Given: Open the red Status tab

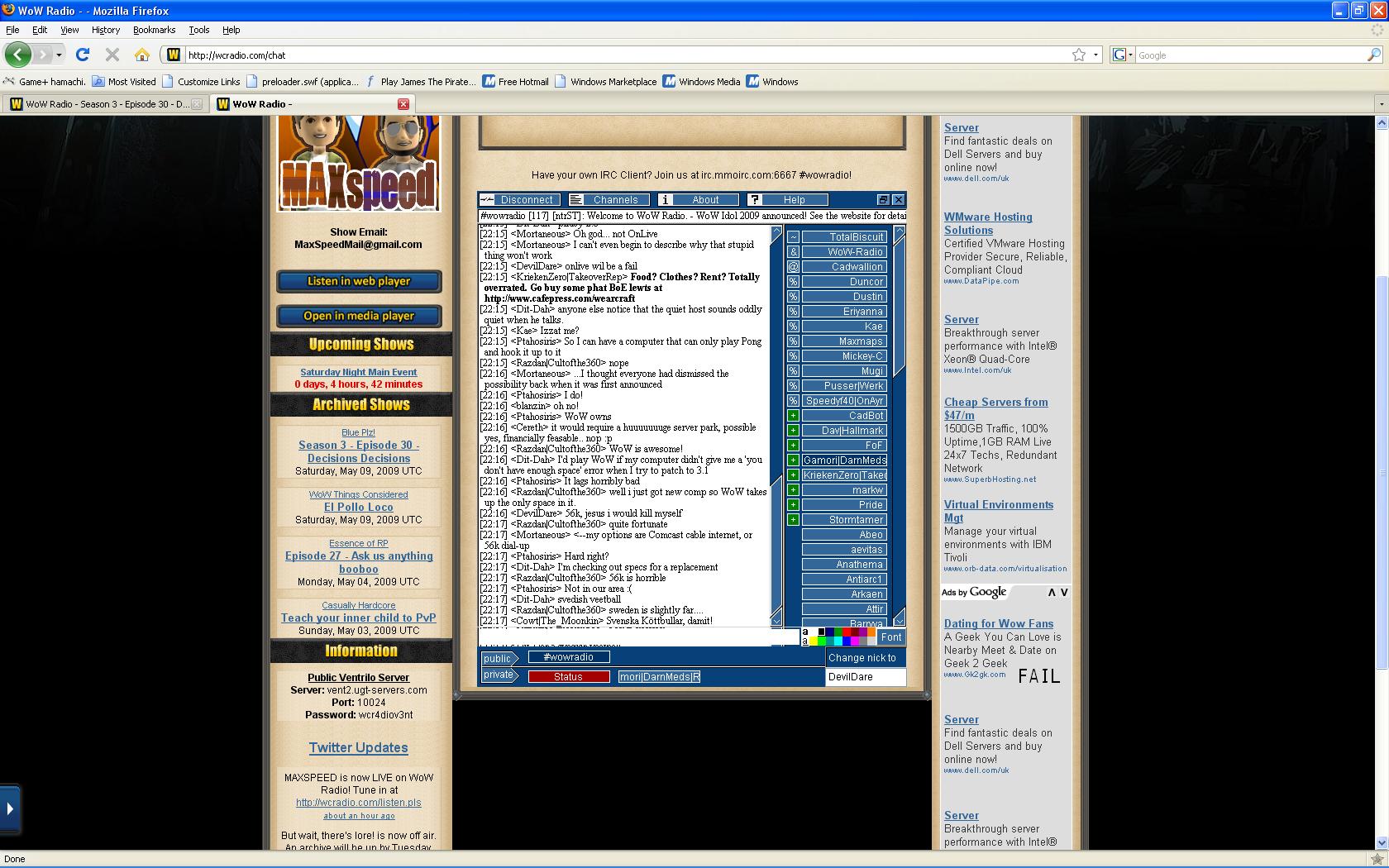Looking at the screenshot, I should pyautogui.click(x=568, y=677).
